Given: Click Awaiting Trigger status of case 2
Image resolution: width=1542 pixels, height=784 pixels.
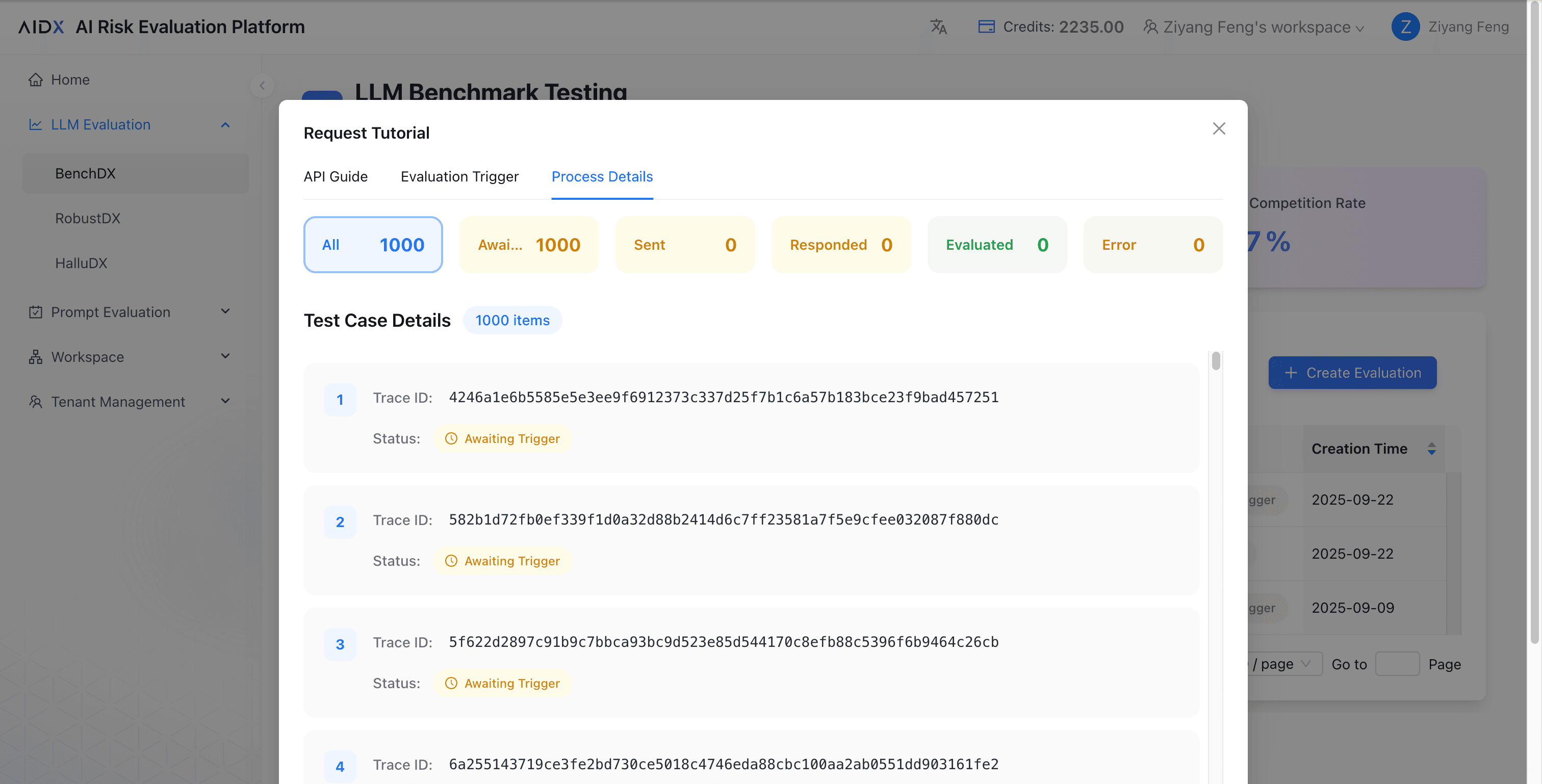Looking at the screenshot, I should tap(502, 561).
